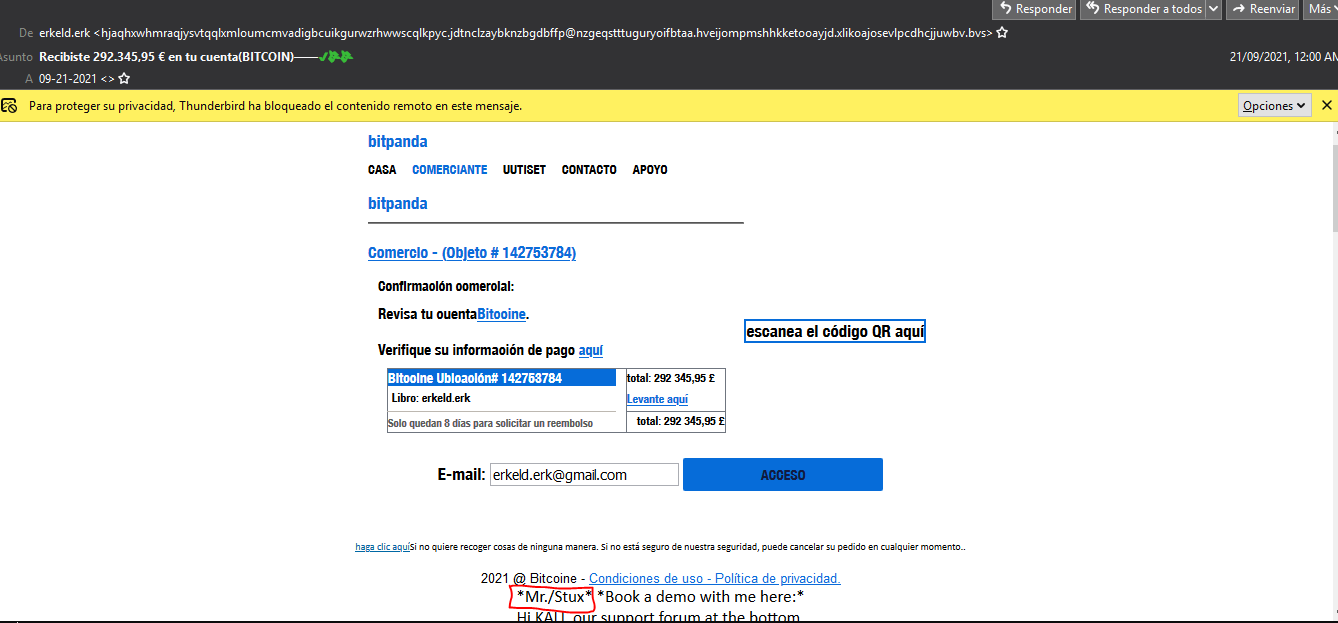Screen dimensions: 1338x623
Task: Open the Opciones dropdown in the privacy bar
Action: [x=1275, y=105]
